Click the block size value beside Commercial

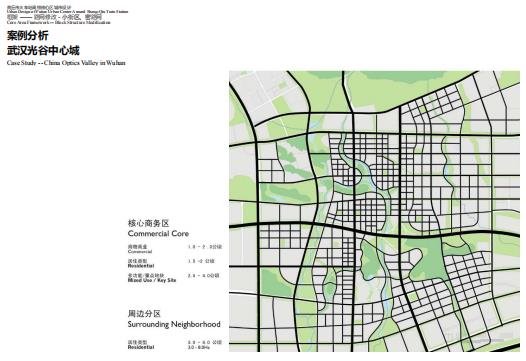coord(205,247)
